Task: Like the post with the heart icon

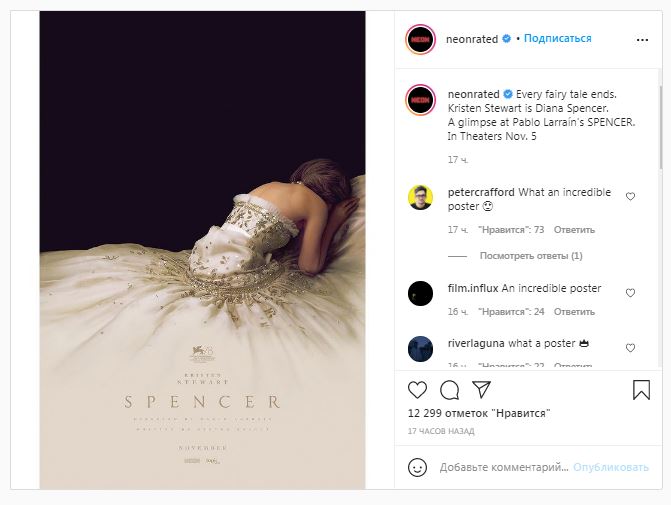Action: (418, 390)
